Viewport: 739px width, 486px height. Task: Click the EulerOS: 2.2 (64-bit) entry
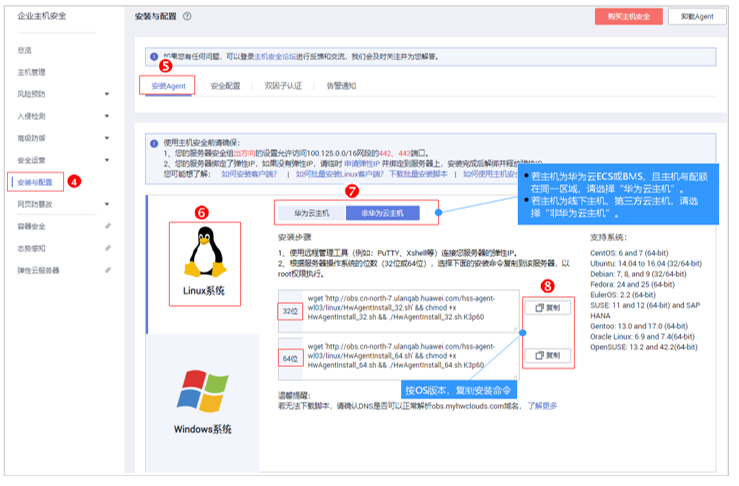[623, 295]
